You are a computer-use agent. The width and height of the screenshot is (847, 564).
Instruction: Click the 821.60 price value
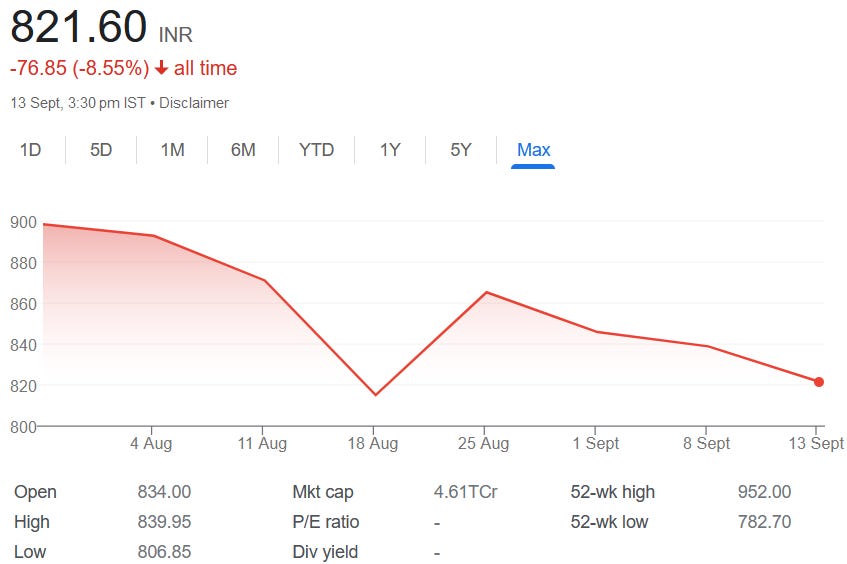point(78,26)
